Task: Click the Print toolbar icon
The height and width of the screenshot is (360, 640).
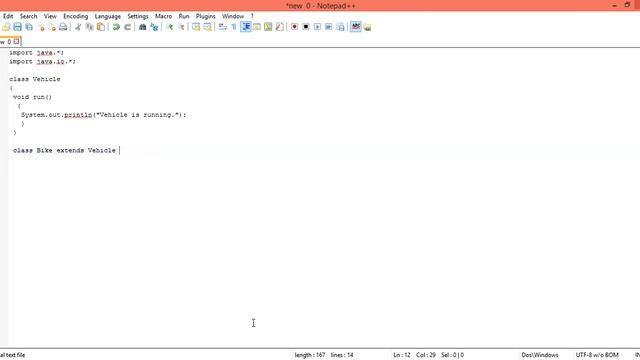Action: coord(63,27)
